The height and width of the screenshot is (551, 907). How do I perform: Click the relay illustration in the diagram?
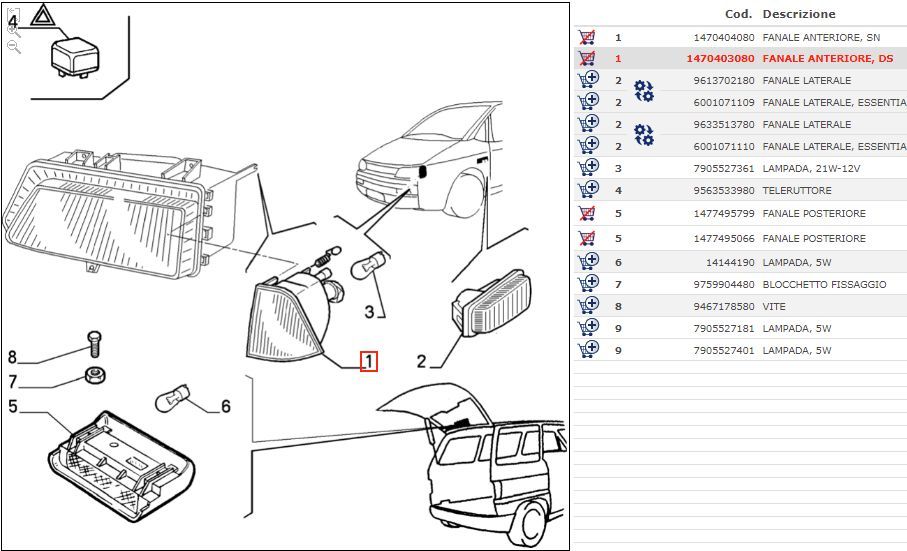[75, 57]
